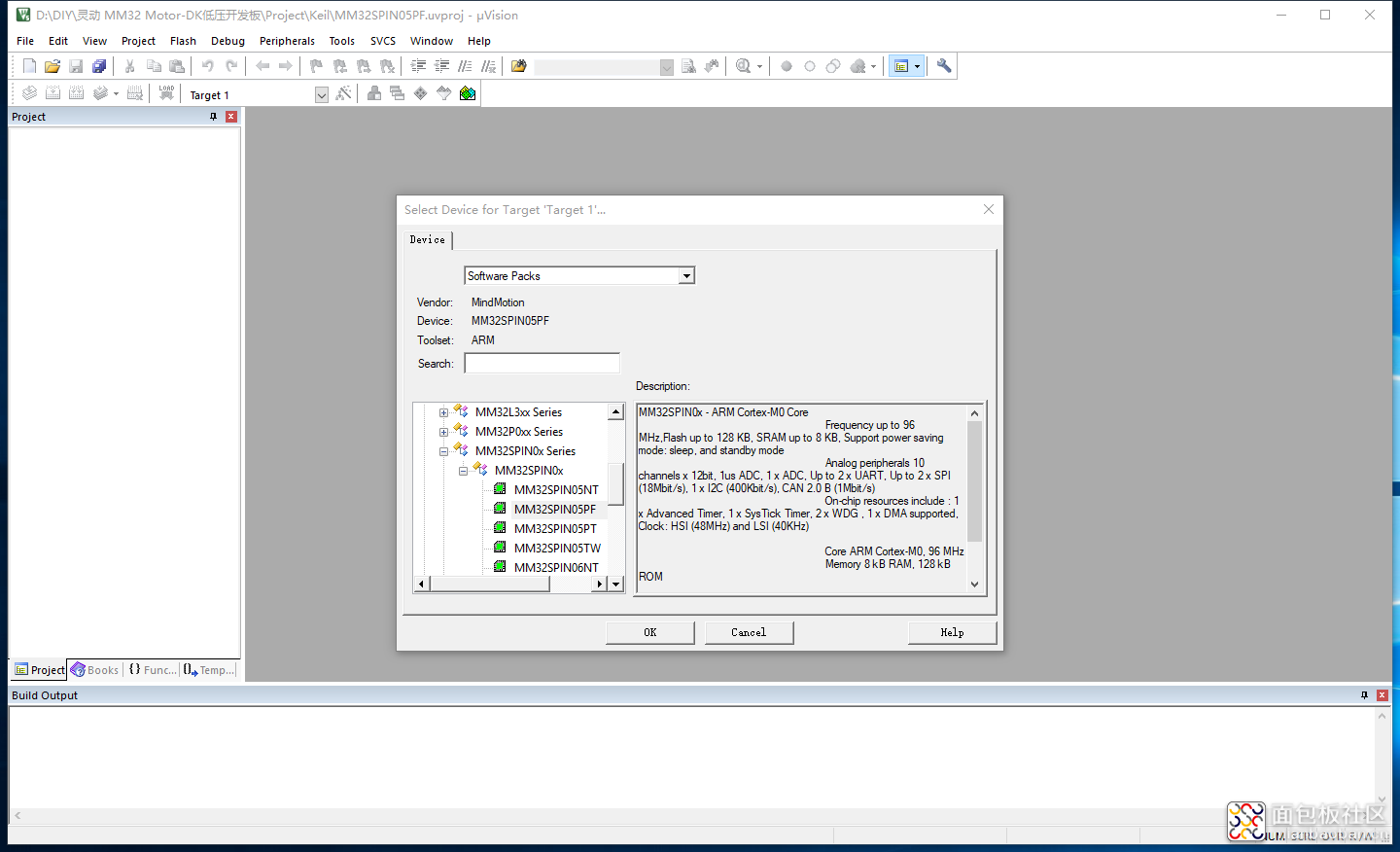Viewport: 1400px width, 852px height.
Task: Expand the MM32L3xx Series node
Action: 443,412
